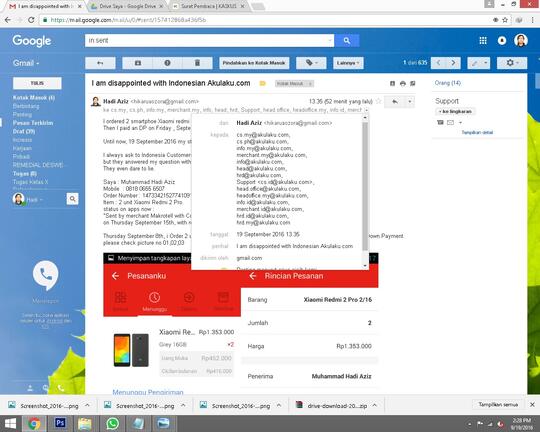Select the Menunggu tab in screenshot

[154, 302]
